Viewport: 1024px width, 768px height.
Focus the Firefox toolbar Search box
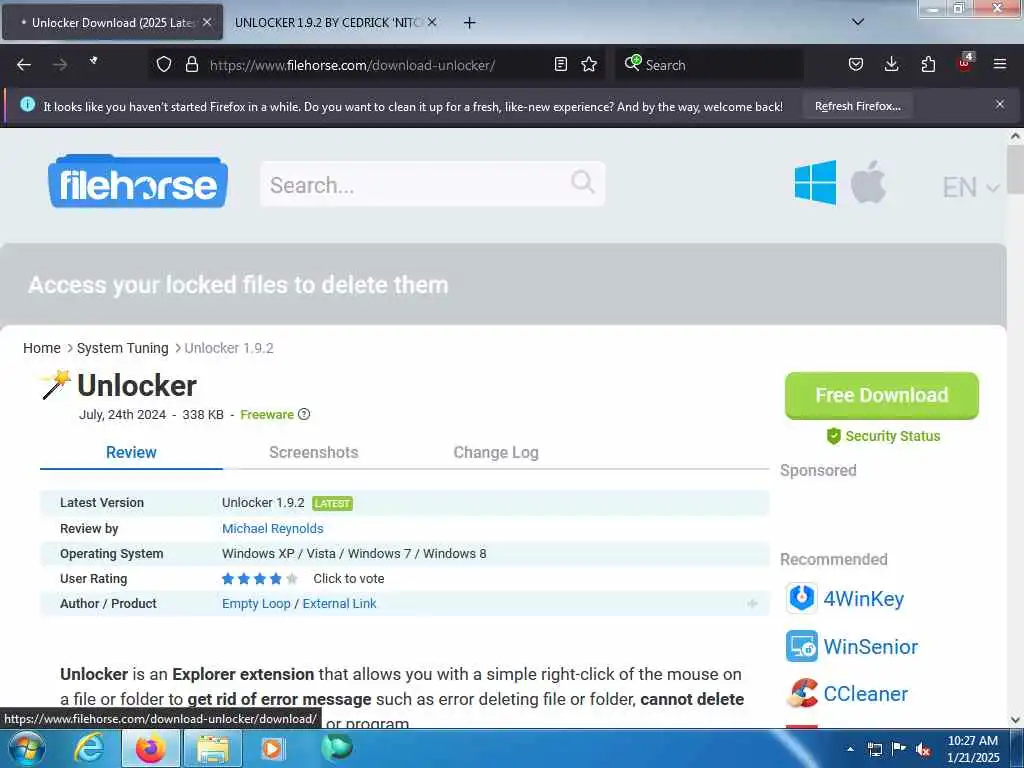click(x=709, y=65)
